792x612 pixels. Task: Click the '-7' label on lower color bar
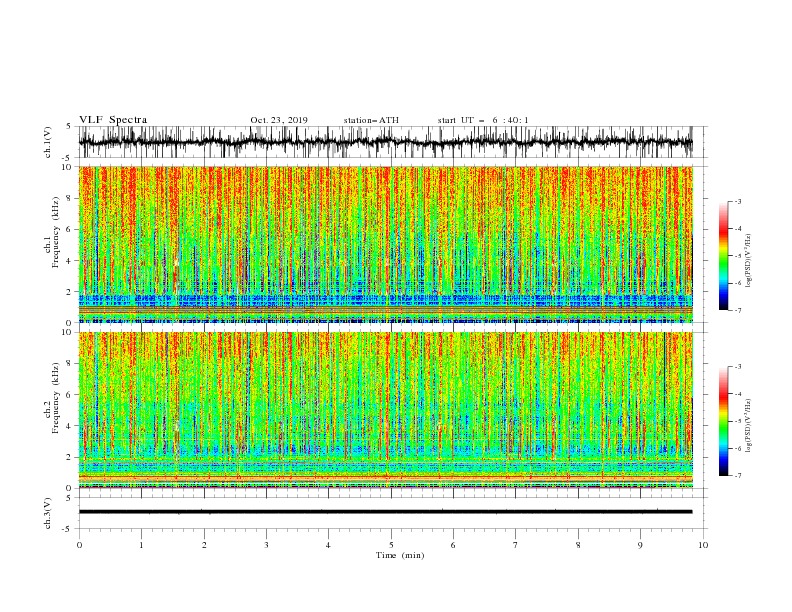tap(737, 476)
